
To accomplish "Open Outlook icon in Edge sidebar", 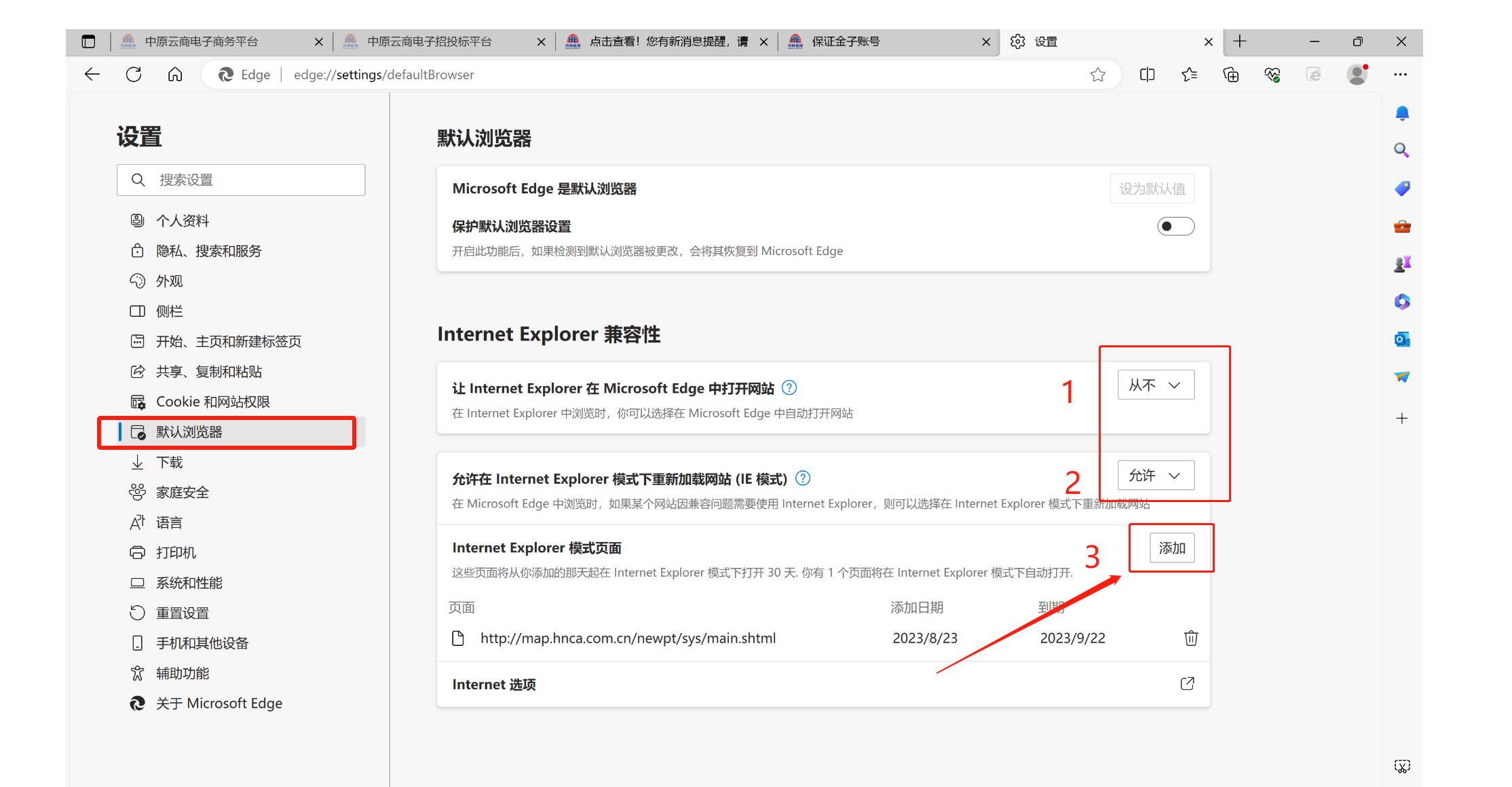I will point(1402,339).
